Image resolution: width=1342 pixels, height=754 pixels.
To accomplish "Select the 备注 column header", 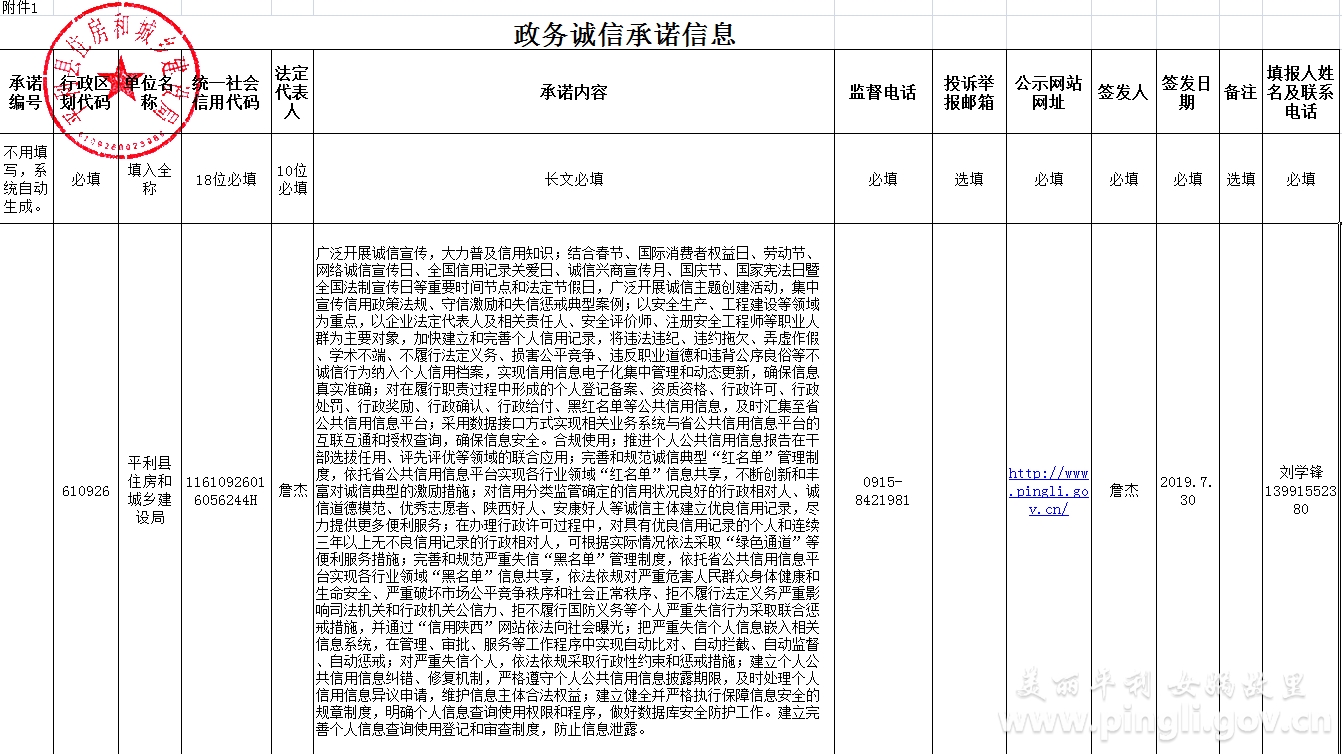I will (x=1241, y=92).
